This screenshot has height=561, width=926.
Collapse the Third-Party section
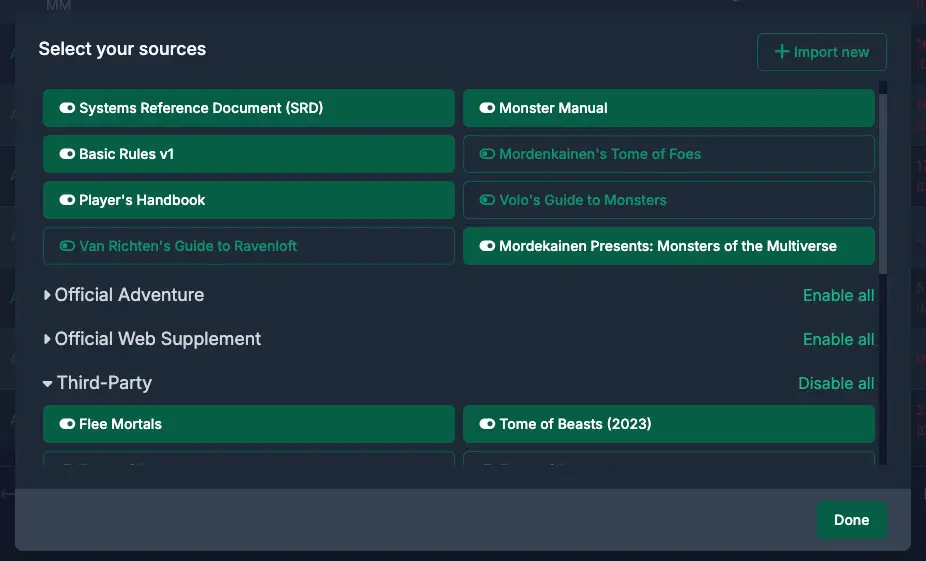(98, 383)
